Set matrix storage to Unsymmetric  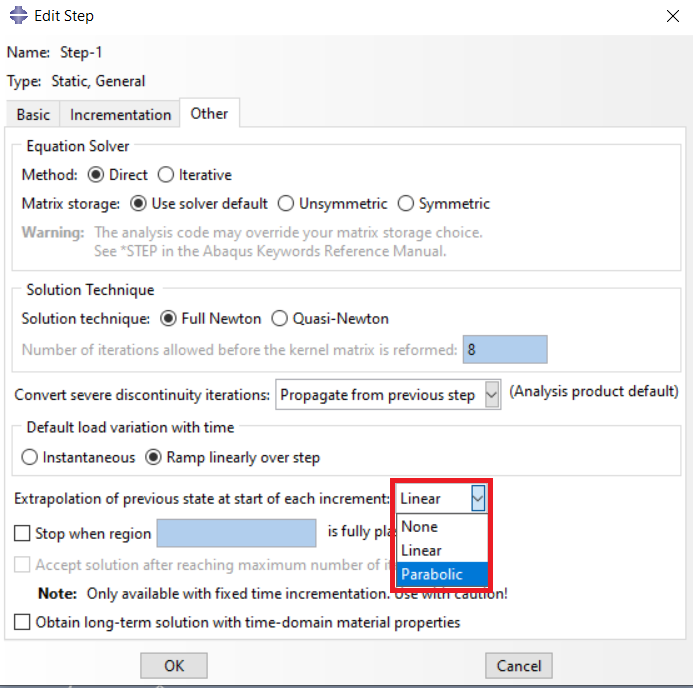point(285,204)
